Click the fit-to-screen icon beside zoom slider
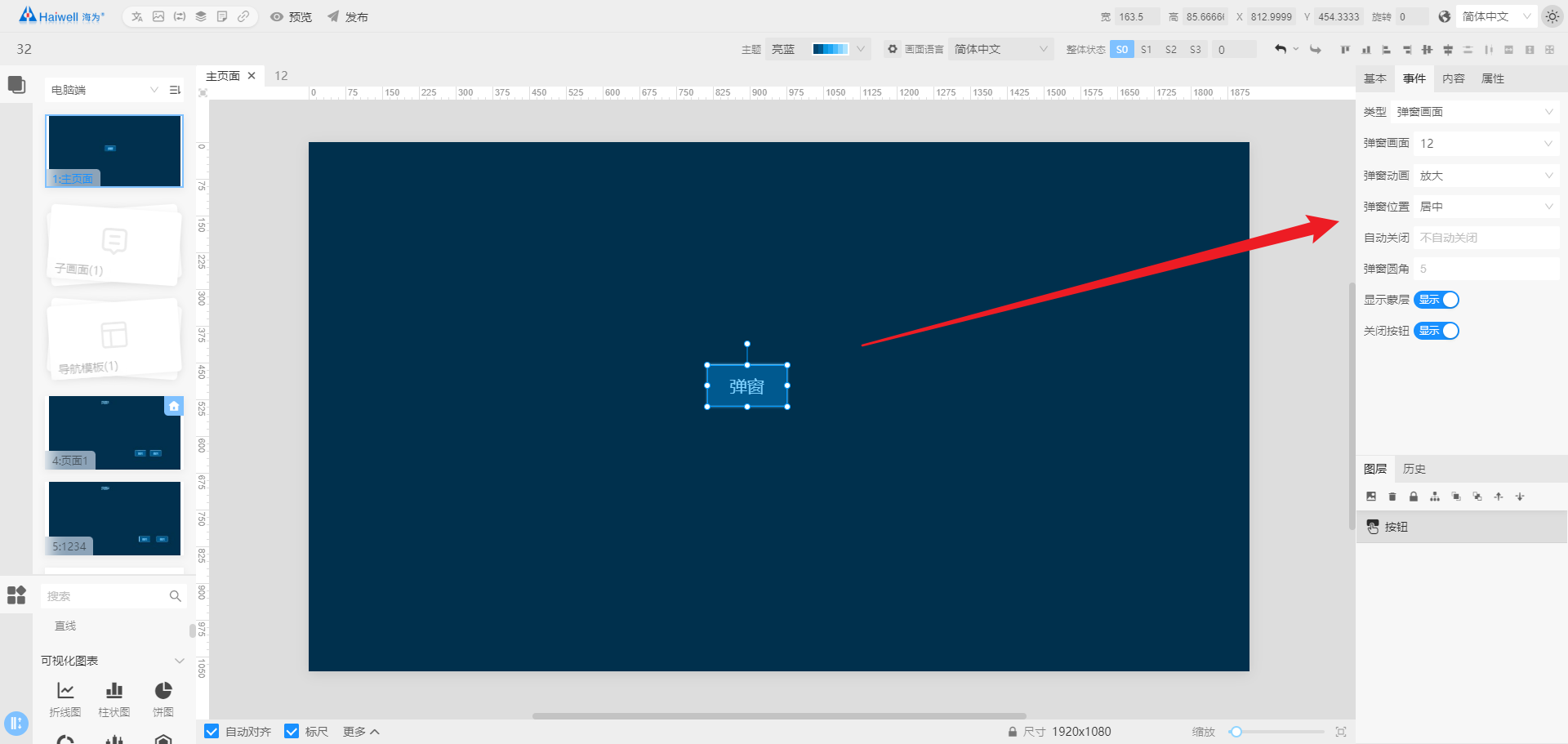 1340,732
